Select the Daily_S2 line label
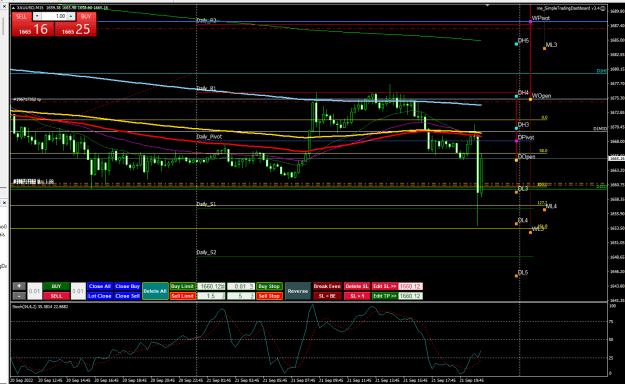The height and width of the screenshot is (384, 625). 206,252
